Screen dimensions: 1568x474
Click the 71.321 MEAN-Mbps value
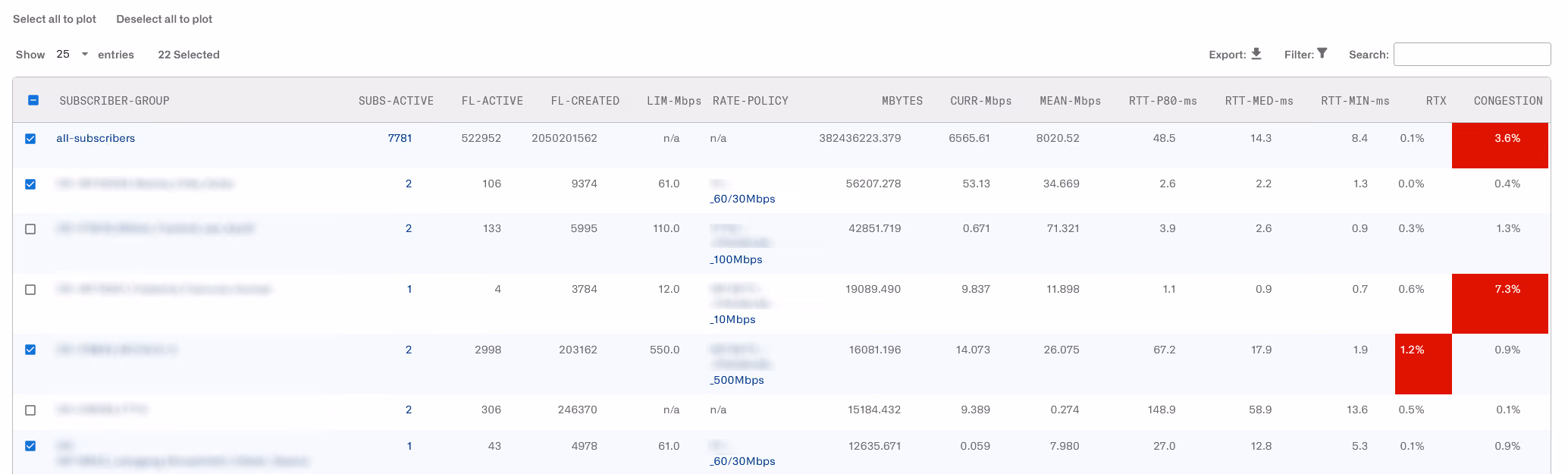coord(1062,228)
